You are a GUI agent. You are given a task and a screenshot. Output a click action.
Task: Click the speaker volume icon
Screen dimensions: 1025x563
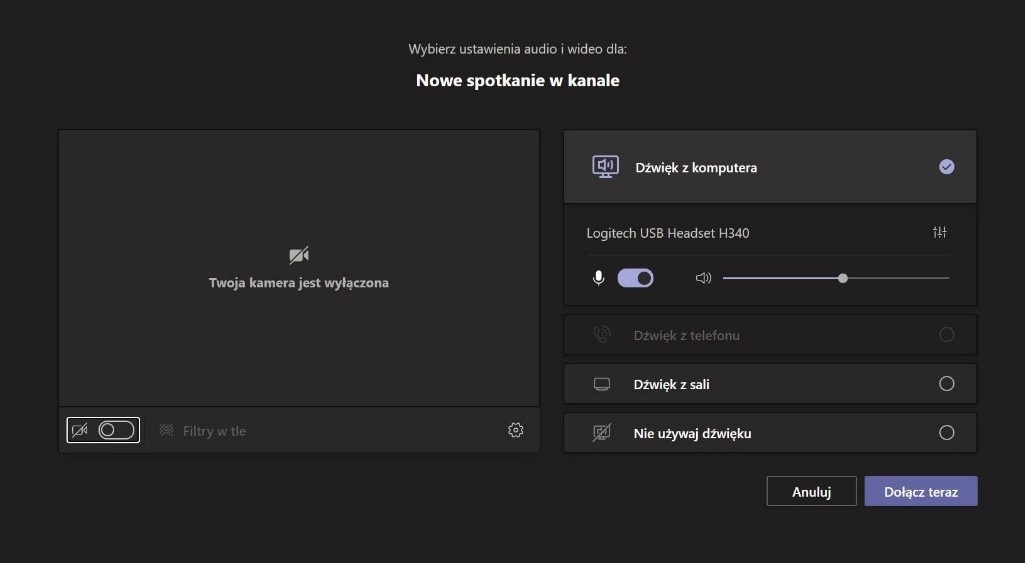pyautogui.click(x=703, y=278)
